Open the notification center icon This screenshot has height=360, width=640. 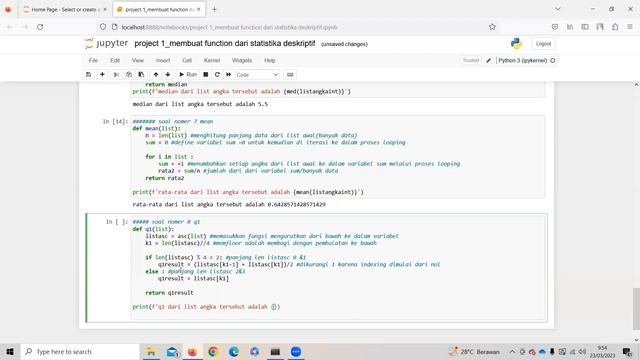627,351
